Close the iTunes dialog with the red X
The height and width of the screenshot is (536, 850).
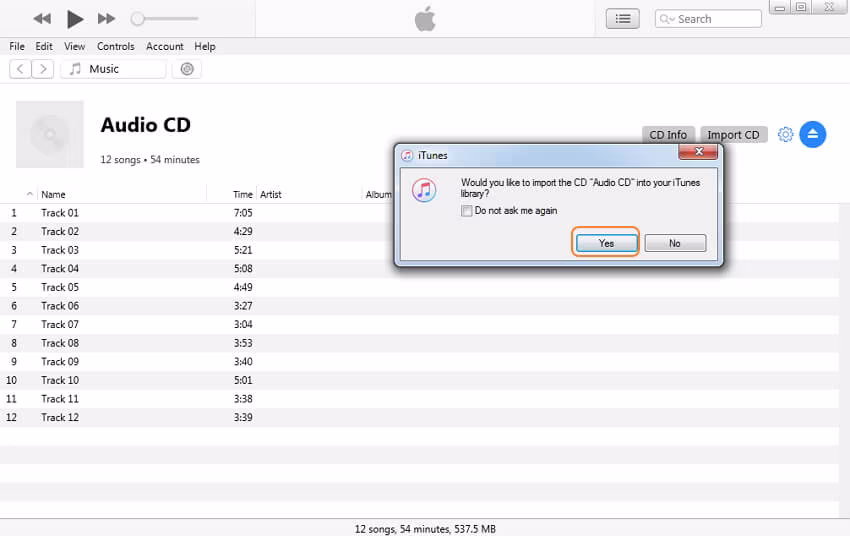pos(698,152)
